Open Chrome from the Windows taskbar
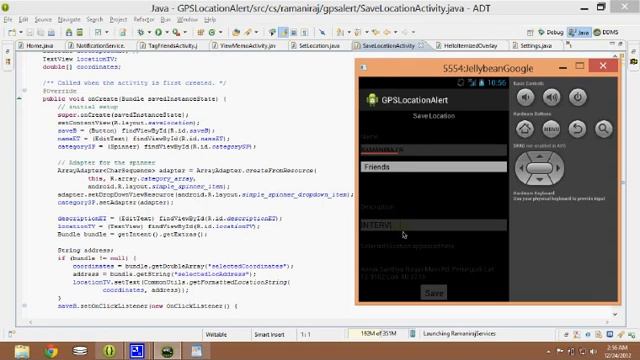Screen dimensions: 640x360 51,351
